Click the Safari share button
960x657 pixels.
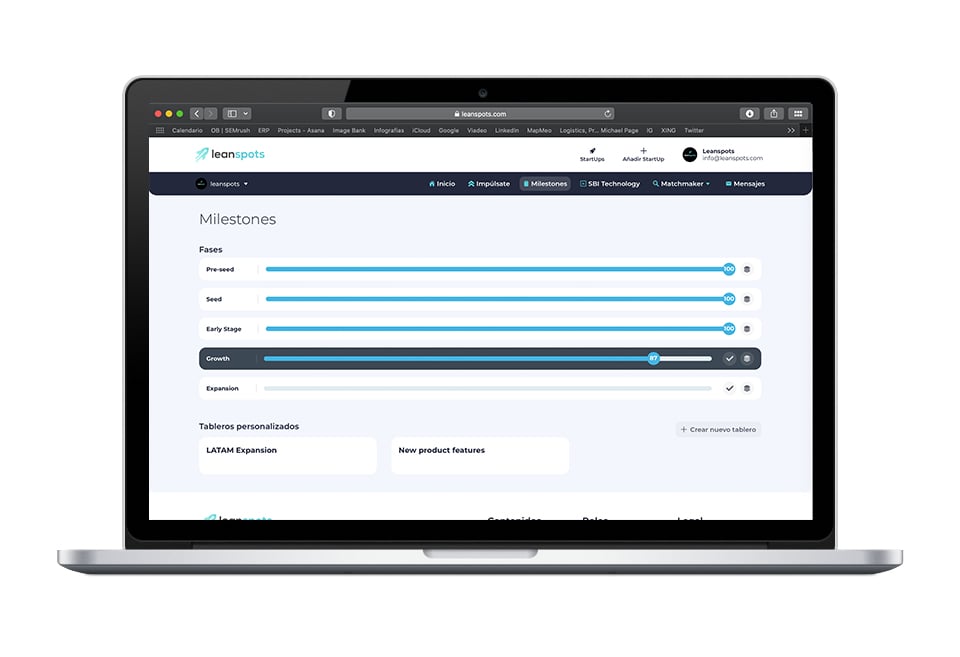coord(774,114)
